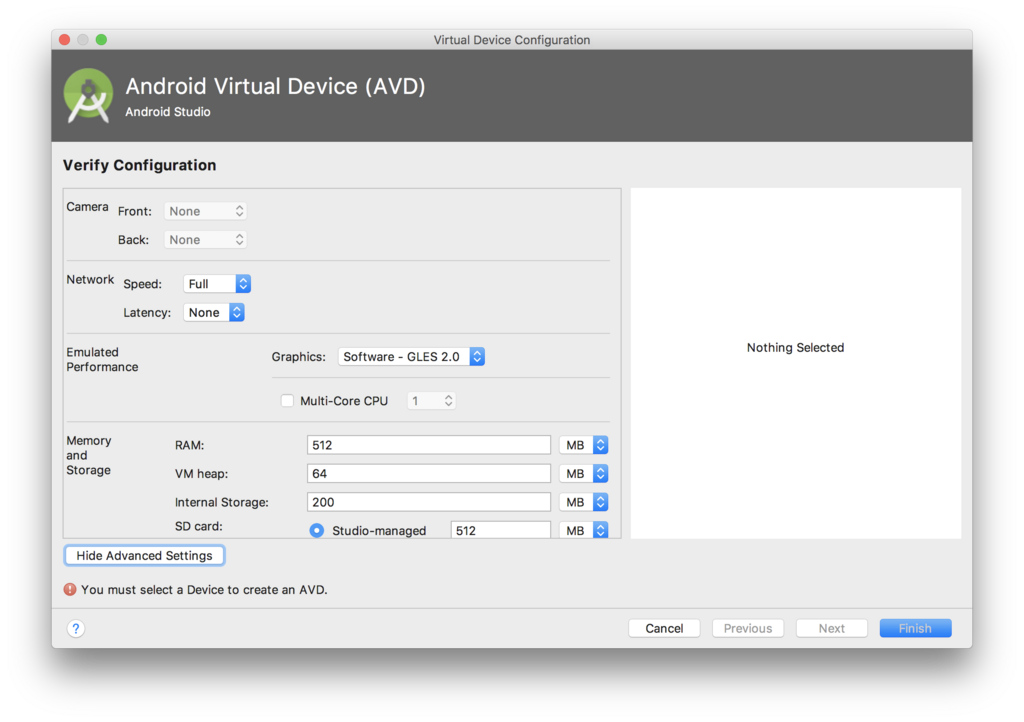Viewport: 1024px width, 722px height.
Task: Change the Internal Storage unit MB dropdown
Action: click(x=584, y=502)
